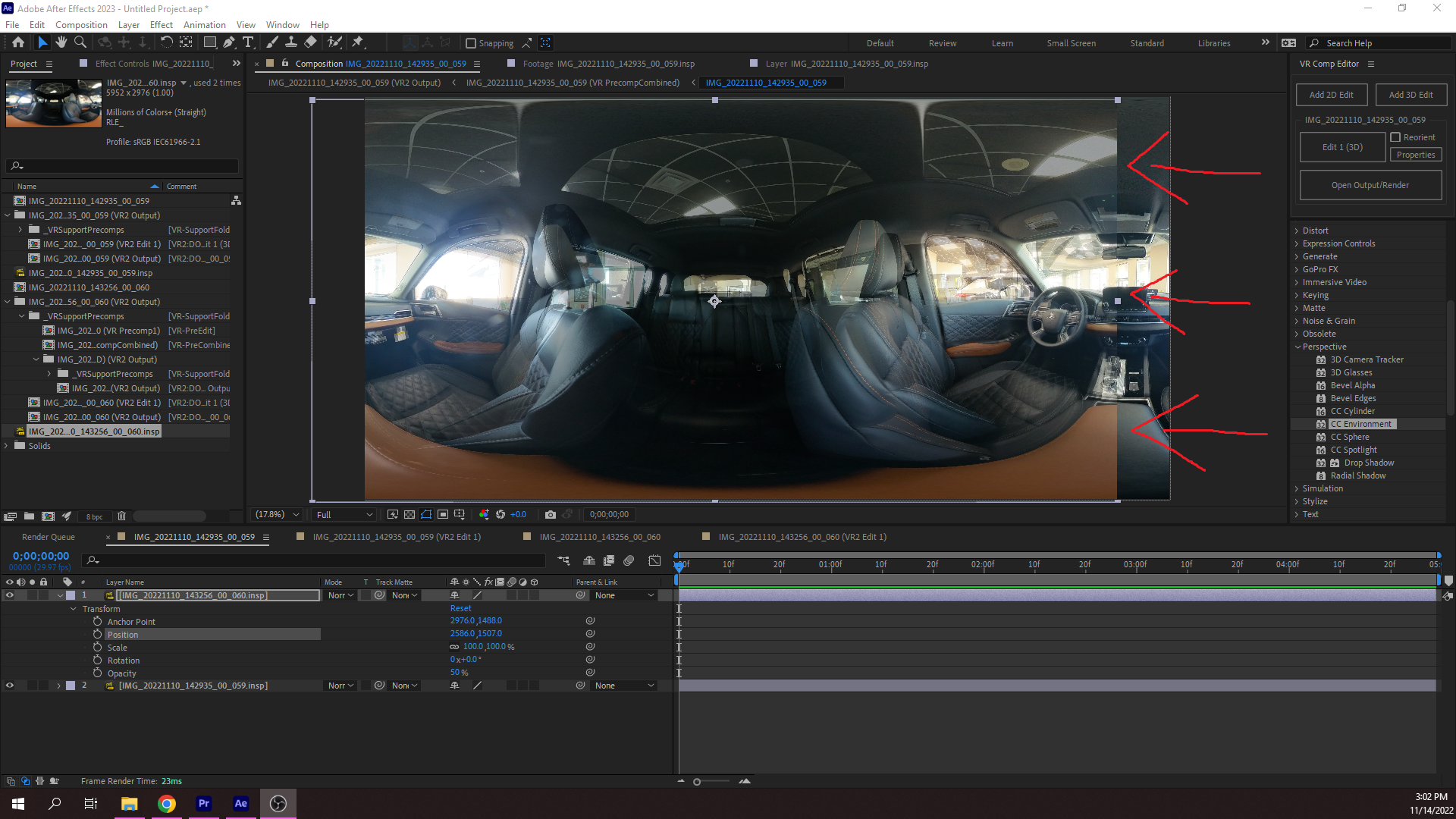Select the Brush tool
Image resolution: width=1456 pixels, height=819 pixels.
(272, 42)
